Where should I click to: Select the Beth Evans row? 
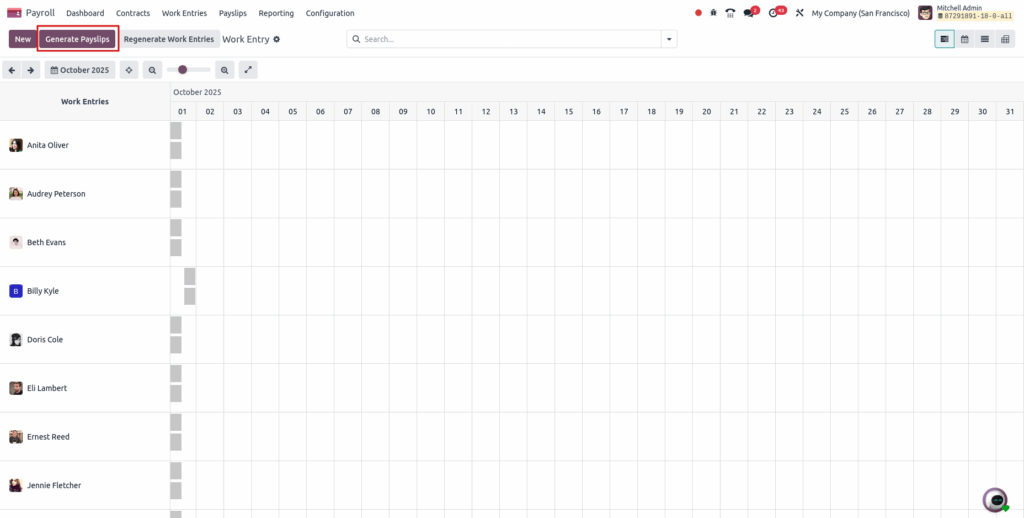85,242
